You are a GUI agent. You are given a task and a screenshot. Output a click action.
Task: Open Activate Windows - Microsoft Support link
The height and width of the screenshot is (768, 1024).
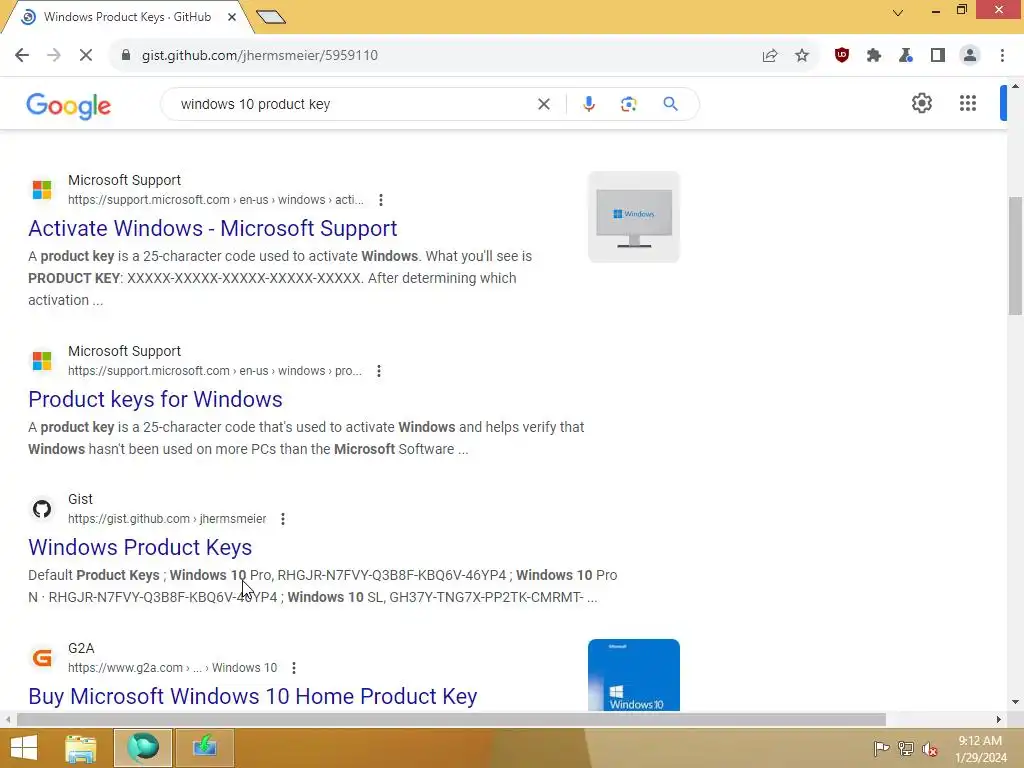coord(212,229)
